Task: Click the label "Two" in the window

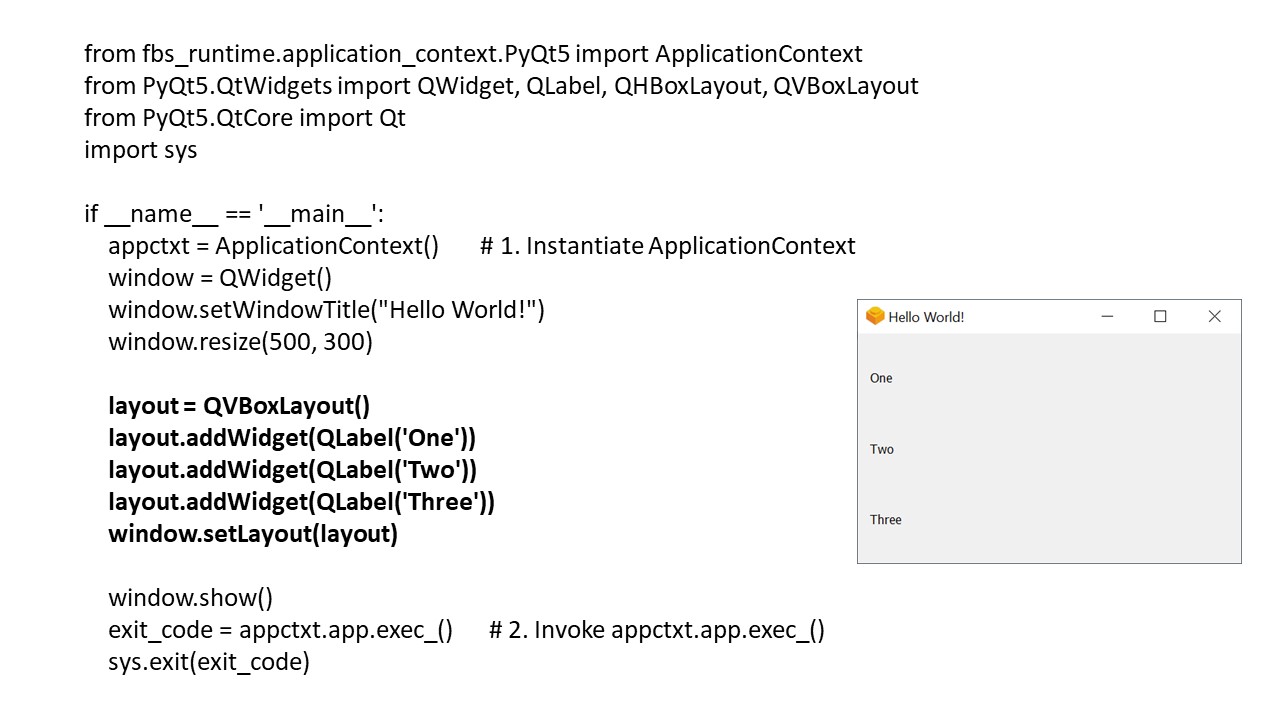Action: click(x=882, y=449)
